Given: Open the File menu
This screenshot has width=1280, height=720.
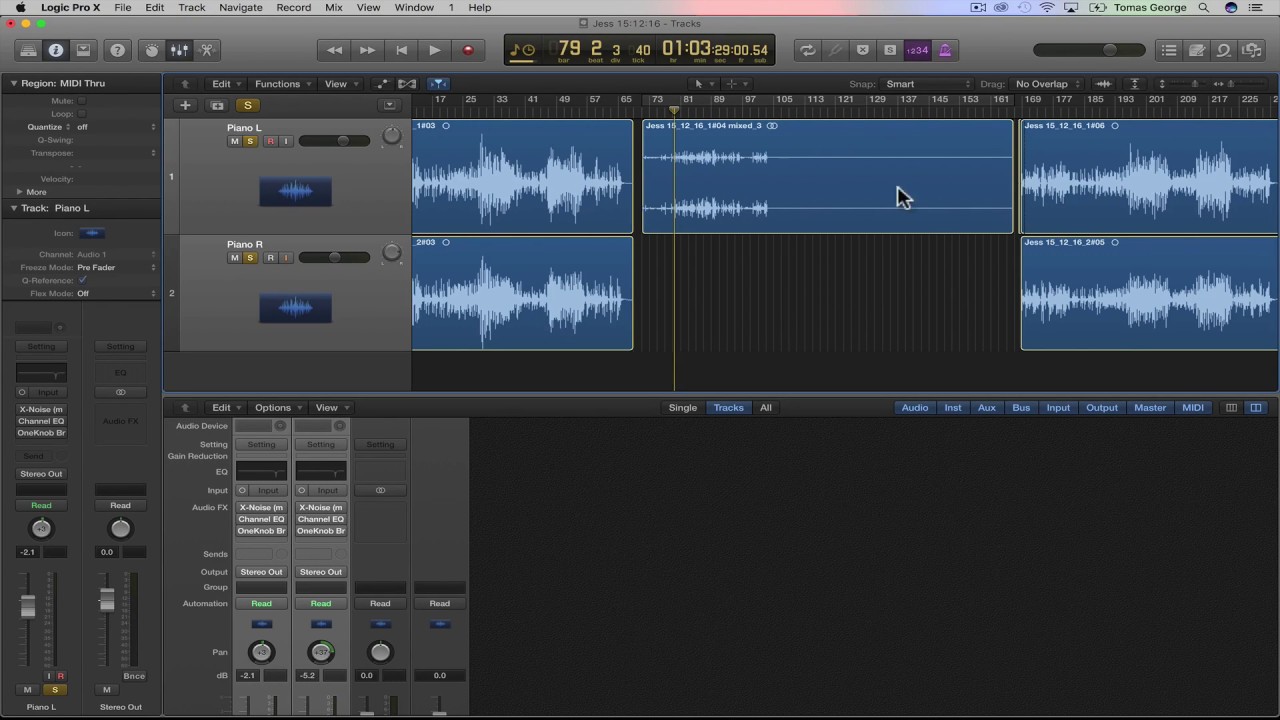Looking at the screenshot, I should coord(122,7).
